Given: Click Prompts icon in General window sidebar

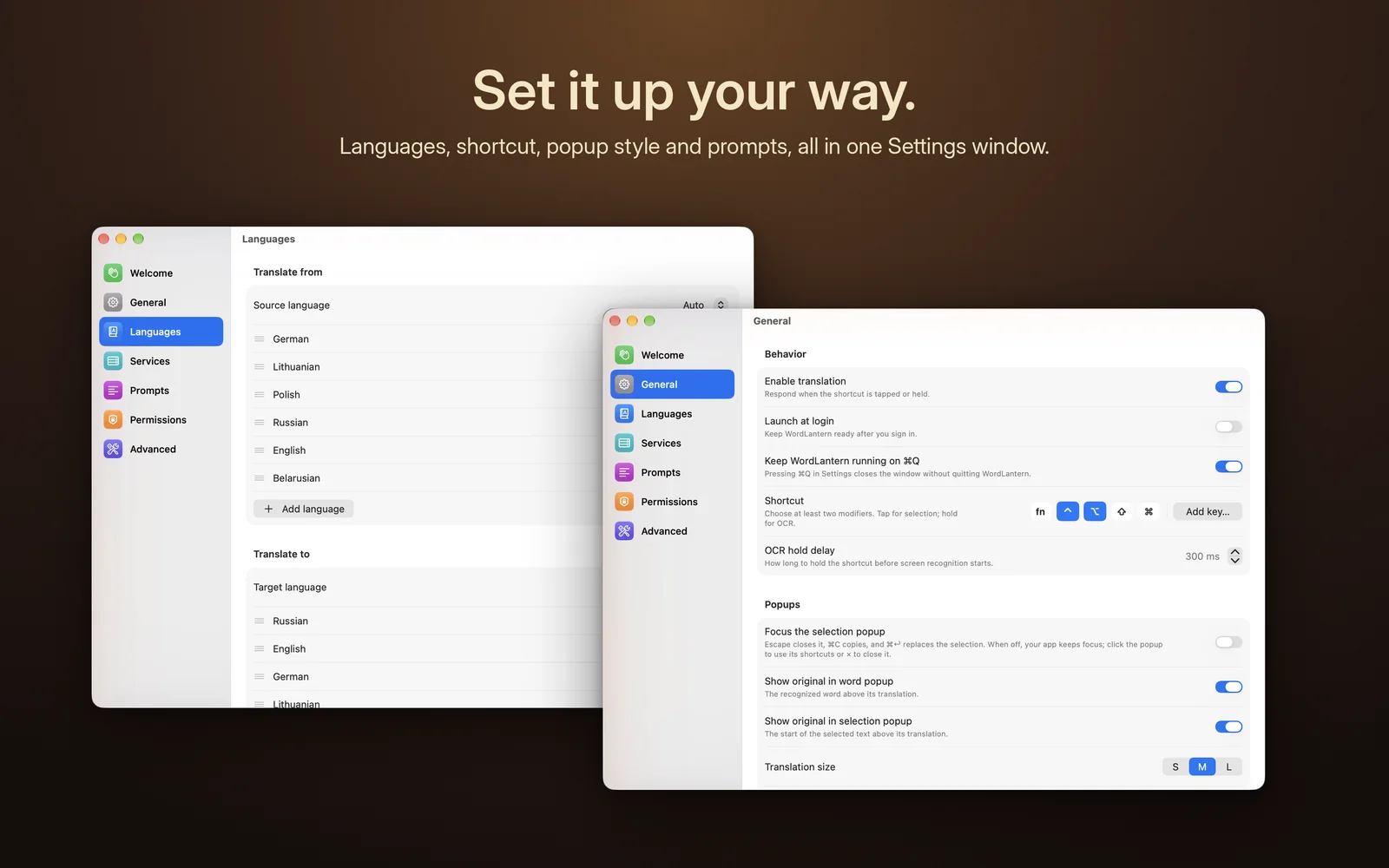Looking at the screenshot, I should (x=624, y=473).
